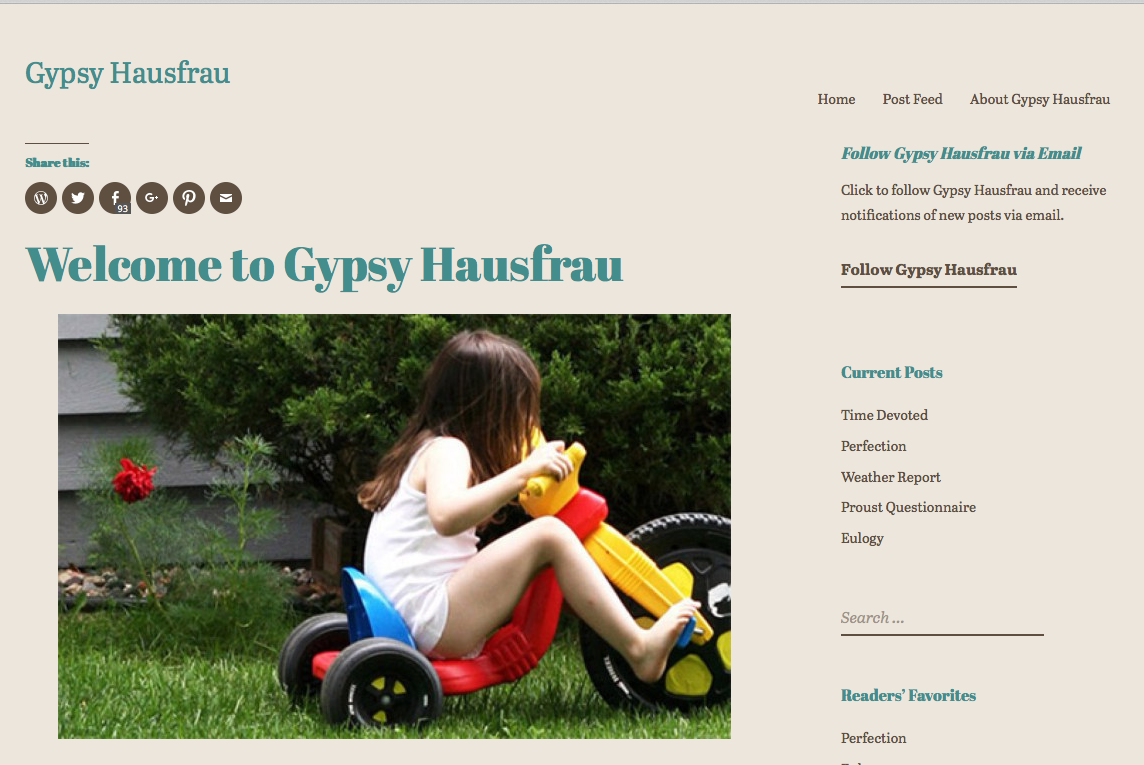
Task: Click the Gypsy Hausfrau site title
Action: [x=128, y=74]
